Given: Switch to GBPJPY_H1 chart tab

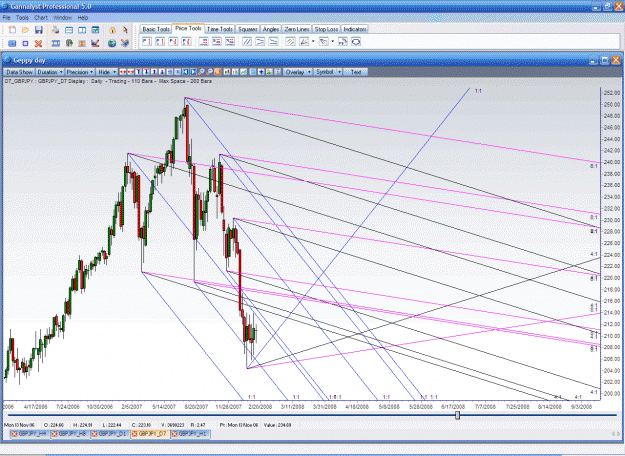Looking at the screenshot, I should coord(190,434).
